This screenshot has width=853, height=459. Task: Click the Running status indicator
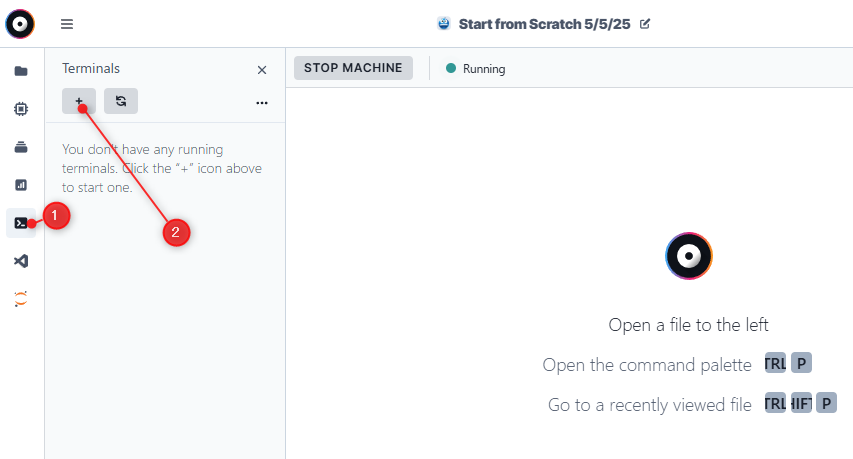pyautogui.click(x=476, y=69)
